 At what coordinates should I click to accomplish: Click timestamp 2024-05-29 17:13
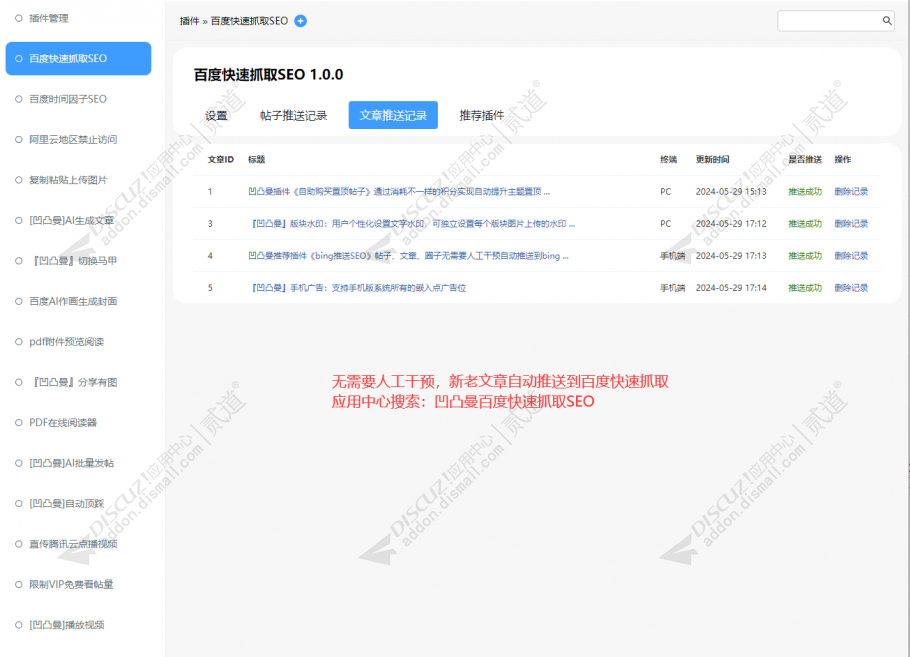(731, 256)
